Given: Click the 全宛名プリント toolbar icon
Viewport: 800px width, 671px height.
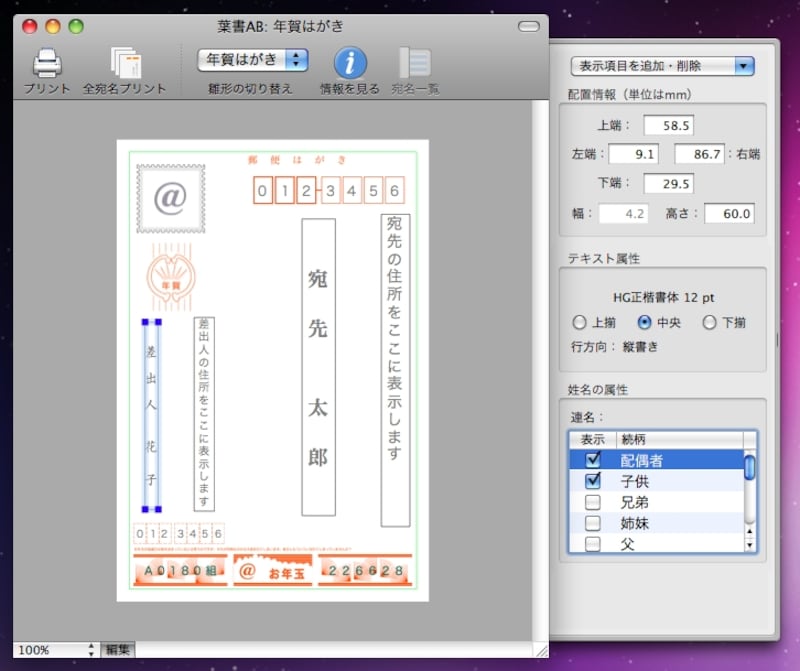Looking at the screenshot, I should (x=125, y=64).
